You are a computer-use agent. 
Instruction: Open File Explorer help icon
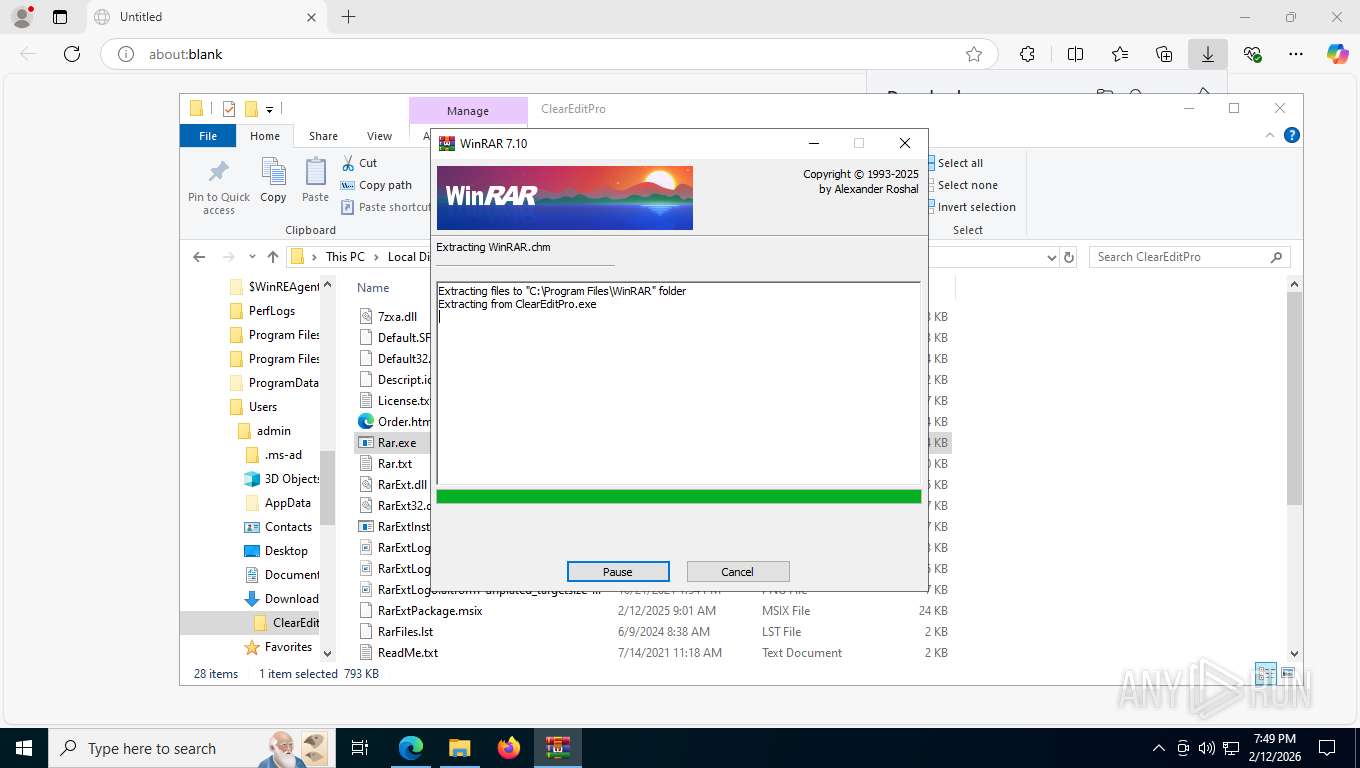(1291, 136)
